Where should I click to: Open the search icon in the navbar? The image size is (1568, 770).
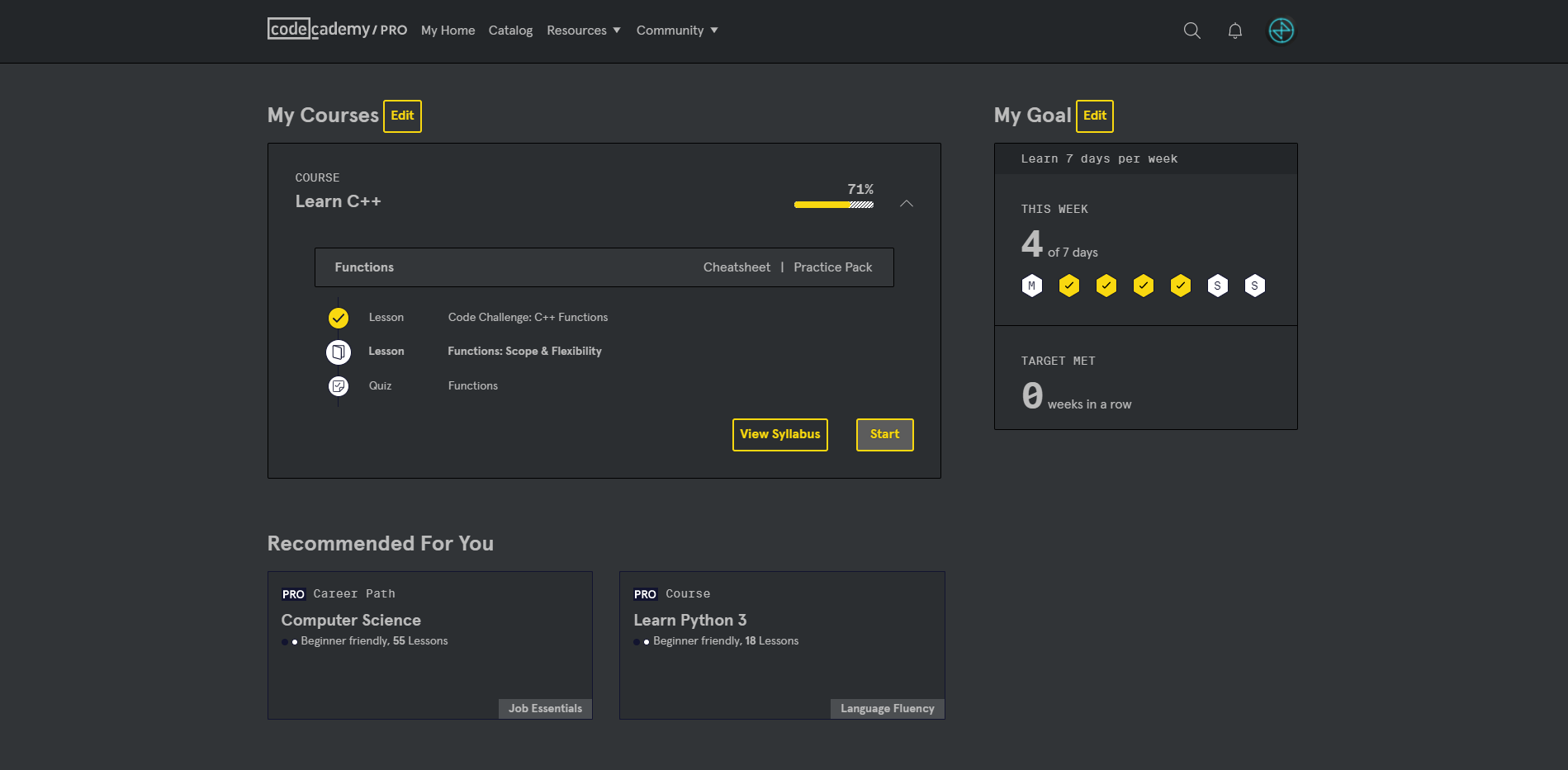click(x=1191, y=31)
